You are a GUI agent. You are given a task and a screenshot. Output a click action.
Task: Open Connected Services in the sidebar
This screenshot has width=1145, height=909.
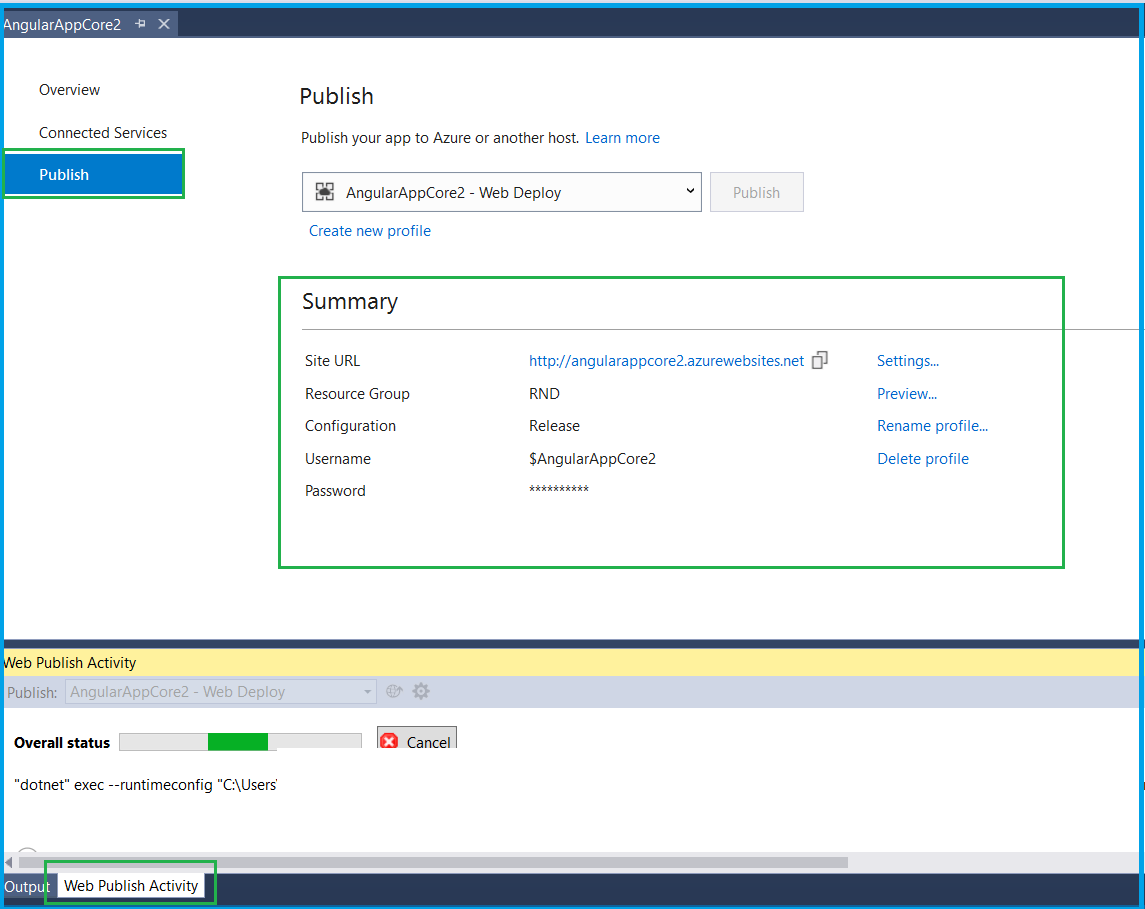(x=103, y=132)
